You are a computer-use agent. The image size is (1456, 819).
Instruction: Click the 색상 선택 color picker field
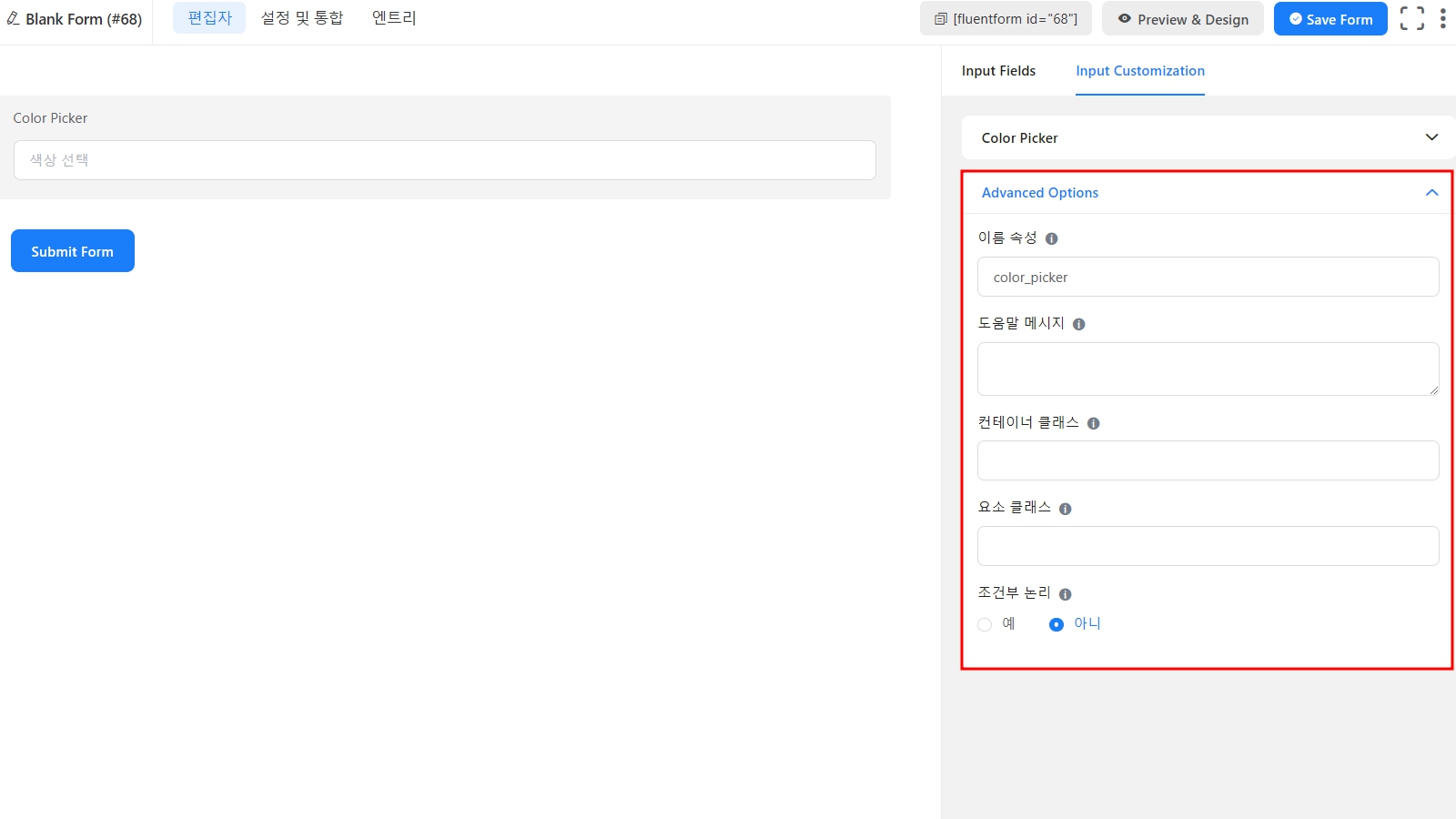pyautogui.click(x=445, y=160)
